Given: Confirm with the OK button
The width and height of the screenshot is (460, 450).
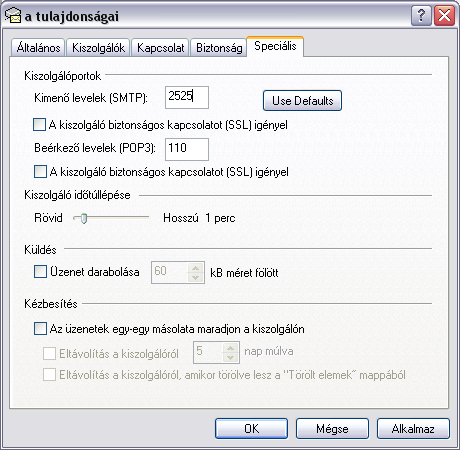Looking at the screenshot, I should click(x=251, y=429).
